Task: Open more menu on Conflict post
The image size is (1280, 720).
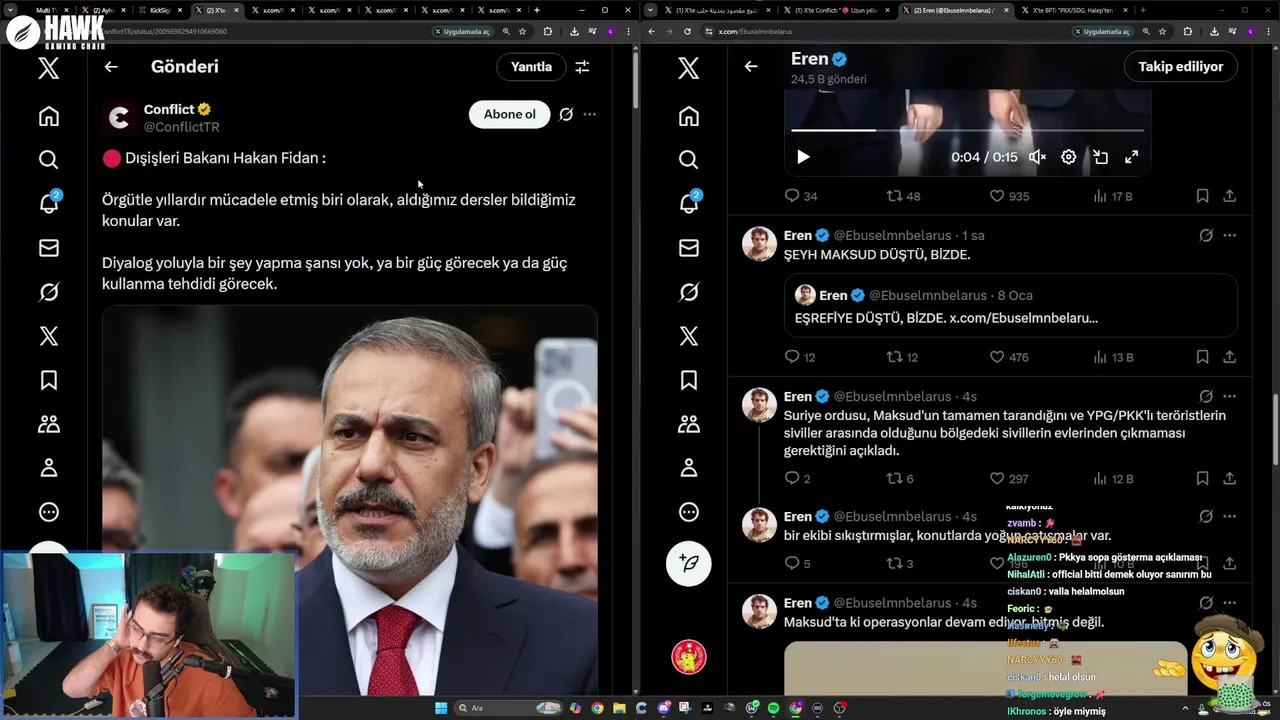Action: click(590, 114)
